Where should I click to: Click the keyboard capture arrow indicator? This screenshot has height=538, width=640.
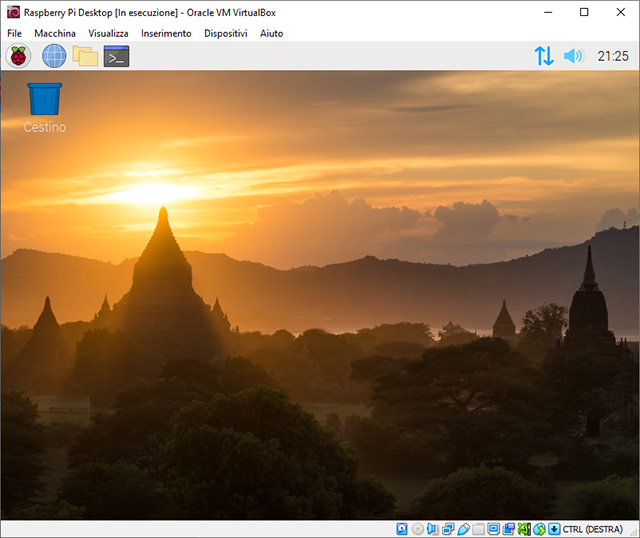(554, 529)
